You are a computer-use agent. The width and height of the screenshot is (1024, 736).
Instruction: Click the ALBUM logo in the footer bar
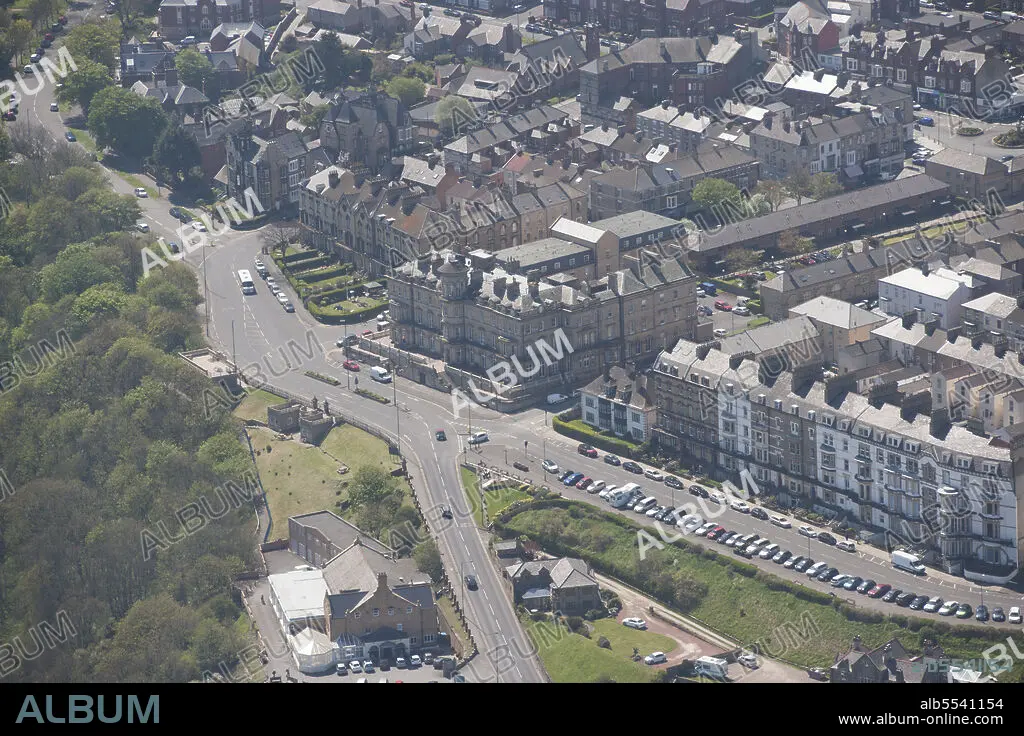(88, 709)
